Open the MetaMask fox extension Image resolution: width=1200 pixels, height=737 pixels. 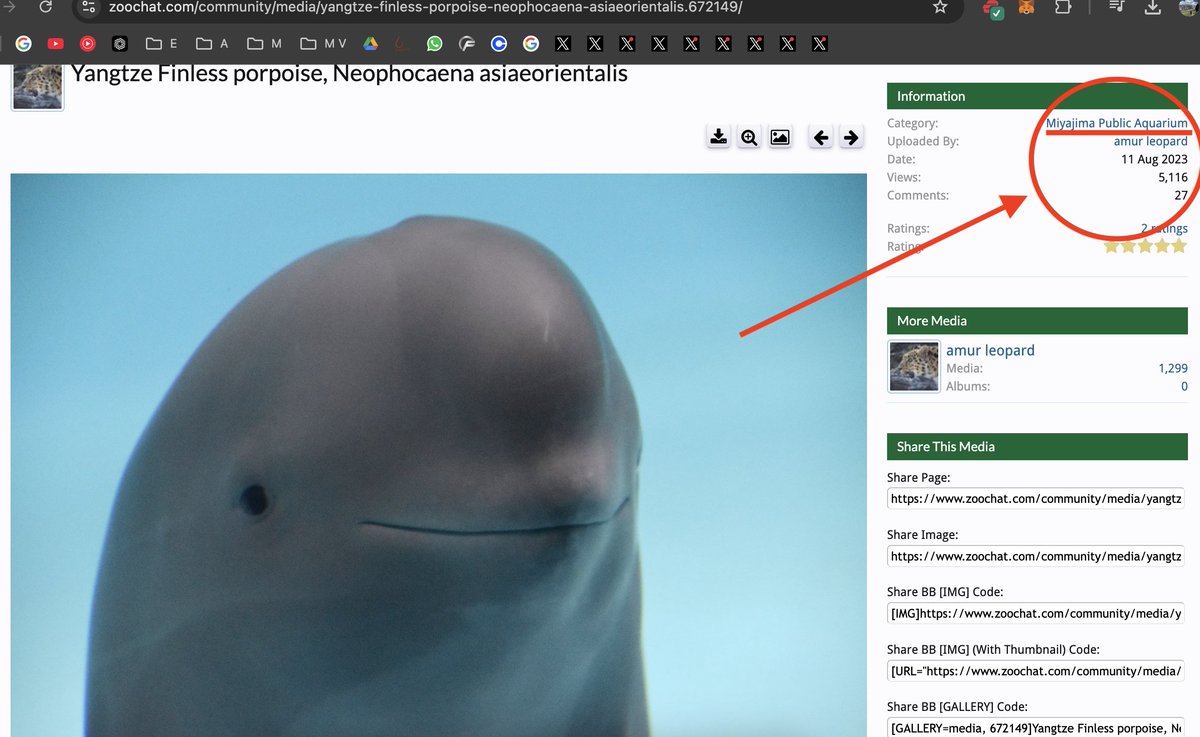[1026, 7]
